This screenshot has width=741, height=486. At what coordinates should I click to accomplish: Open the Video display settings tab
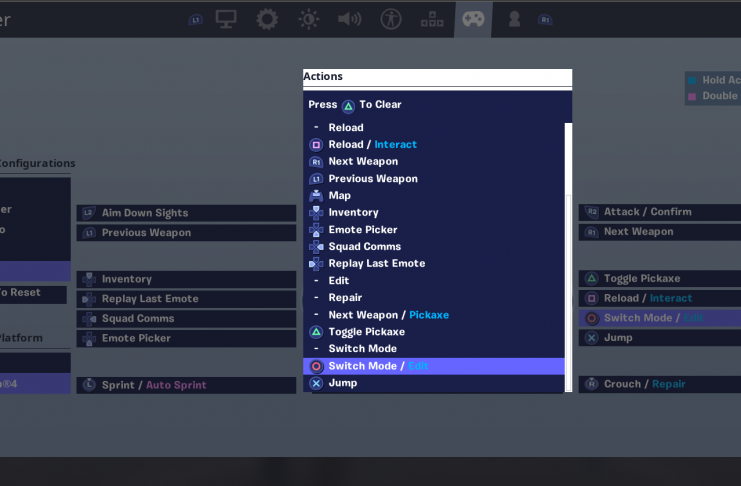226,19
